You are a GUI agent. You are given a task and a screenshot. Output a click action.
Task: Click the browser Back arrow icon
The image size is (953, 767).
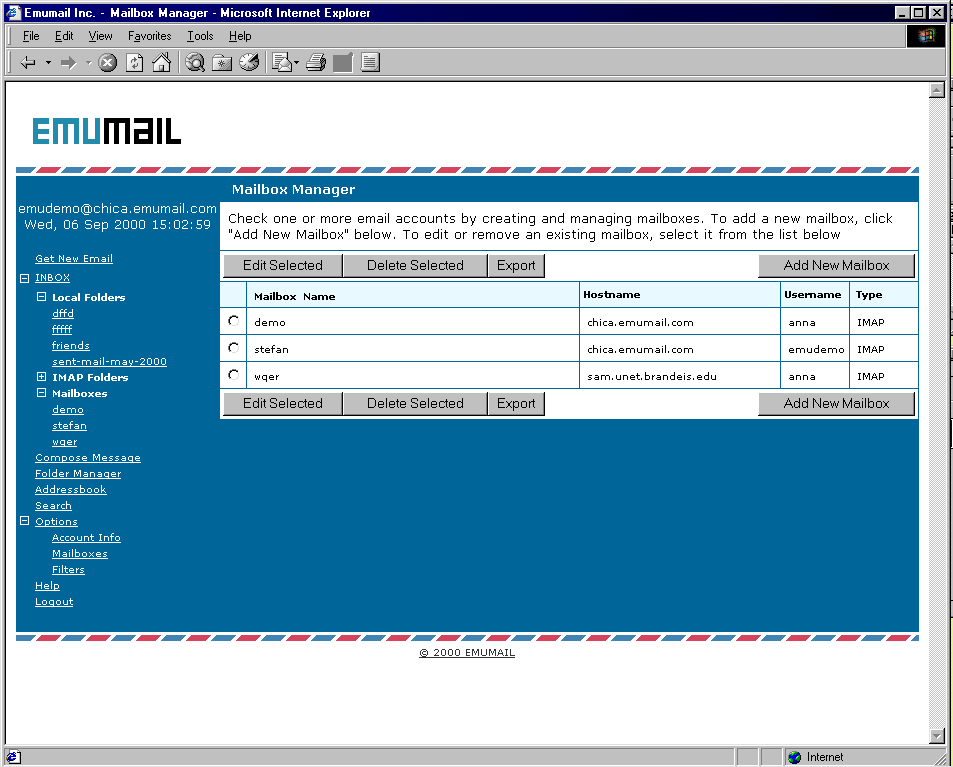(28, 63)
